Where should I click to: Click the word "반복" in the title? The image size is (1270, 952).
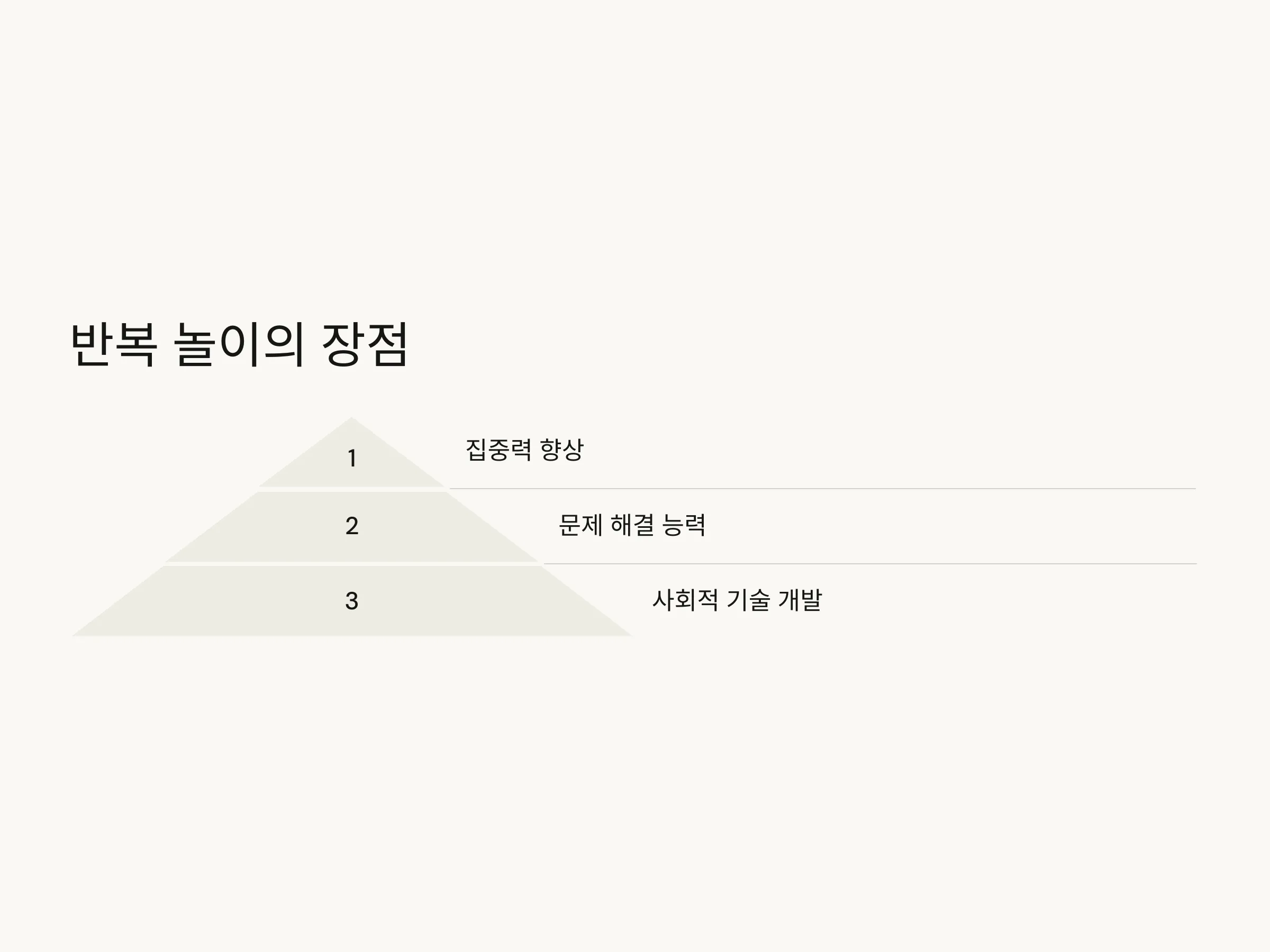[114, 344]
